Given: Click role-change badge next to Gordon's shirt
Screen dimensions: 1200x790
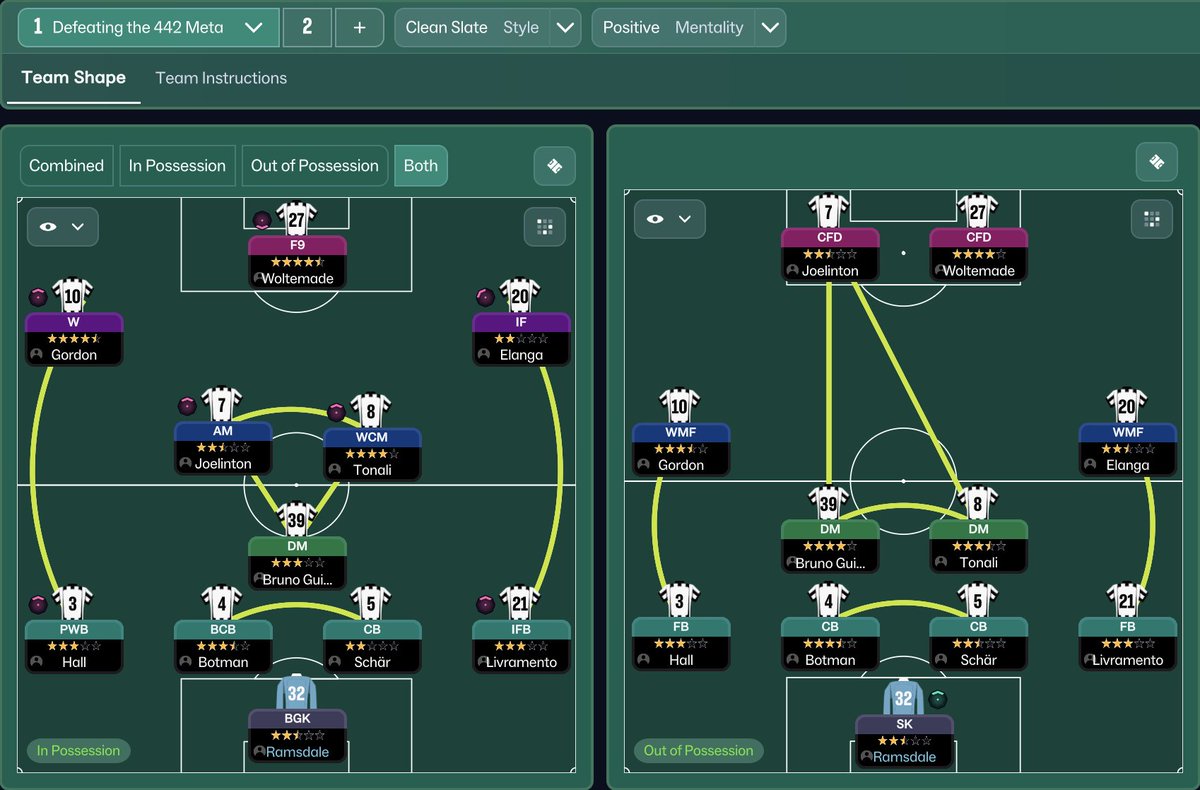Looking at the screenshot, I should point(37,297).
